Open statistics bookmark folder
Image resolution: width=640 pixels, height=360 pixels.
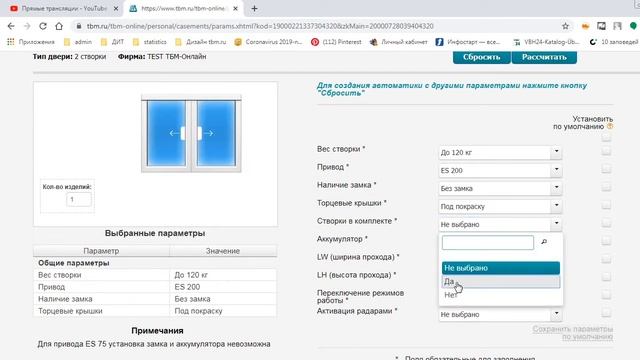[150, 42]
